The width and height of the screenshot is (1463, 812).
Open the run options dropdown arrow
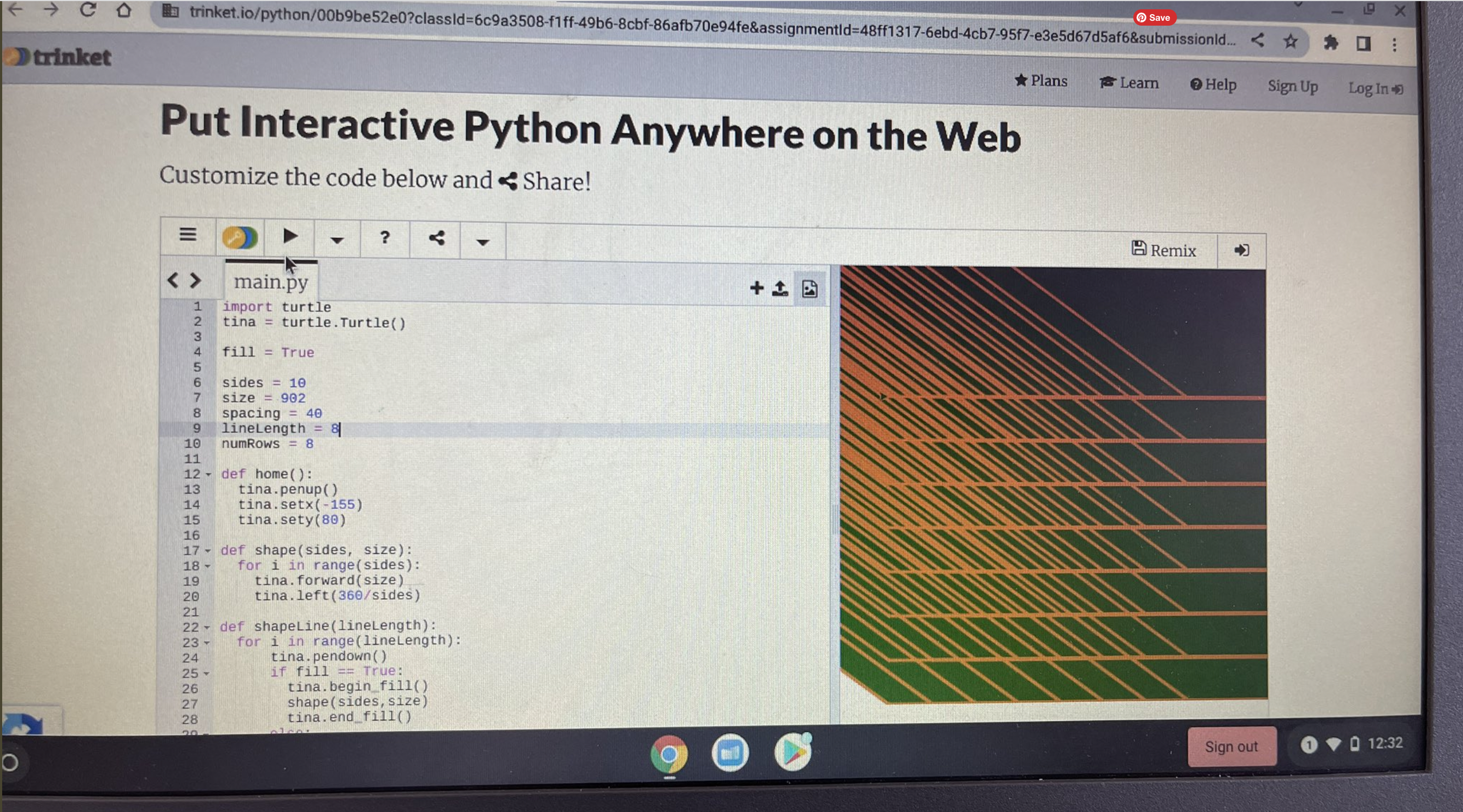pos(337,240)
